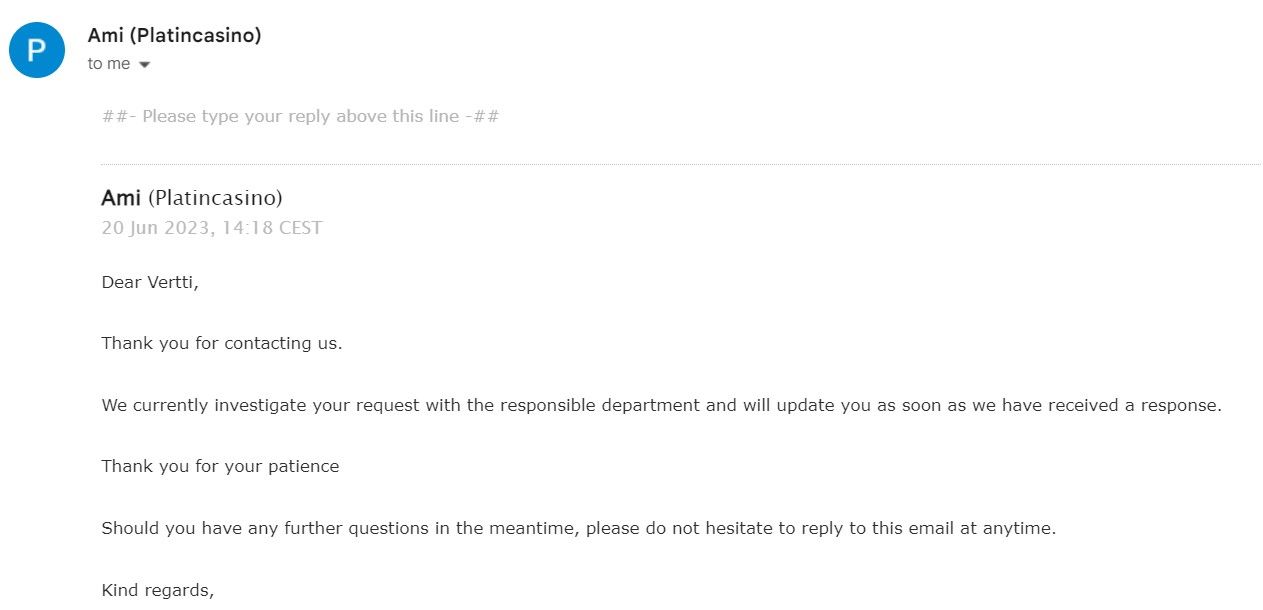Click "Thank you for your patience" line
Viewport: 1263px width, 610px height.
(x=220, y=466)
